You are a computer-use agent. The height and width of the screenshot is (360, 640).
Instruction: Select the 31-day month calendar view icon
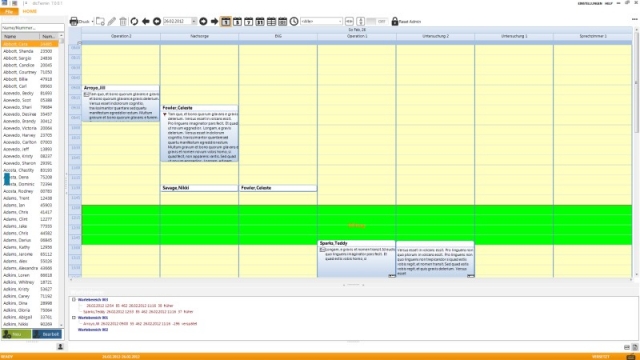[x=260, y=21]
